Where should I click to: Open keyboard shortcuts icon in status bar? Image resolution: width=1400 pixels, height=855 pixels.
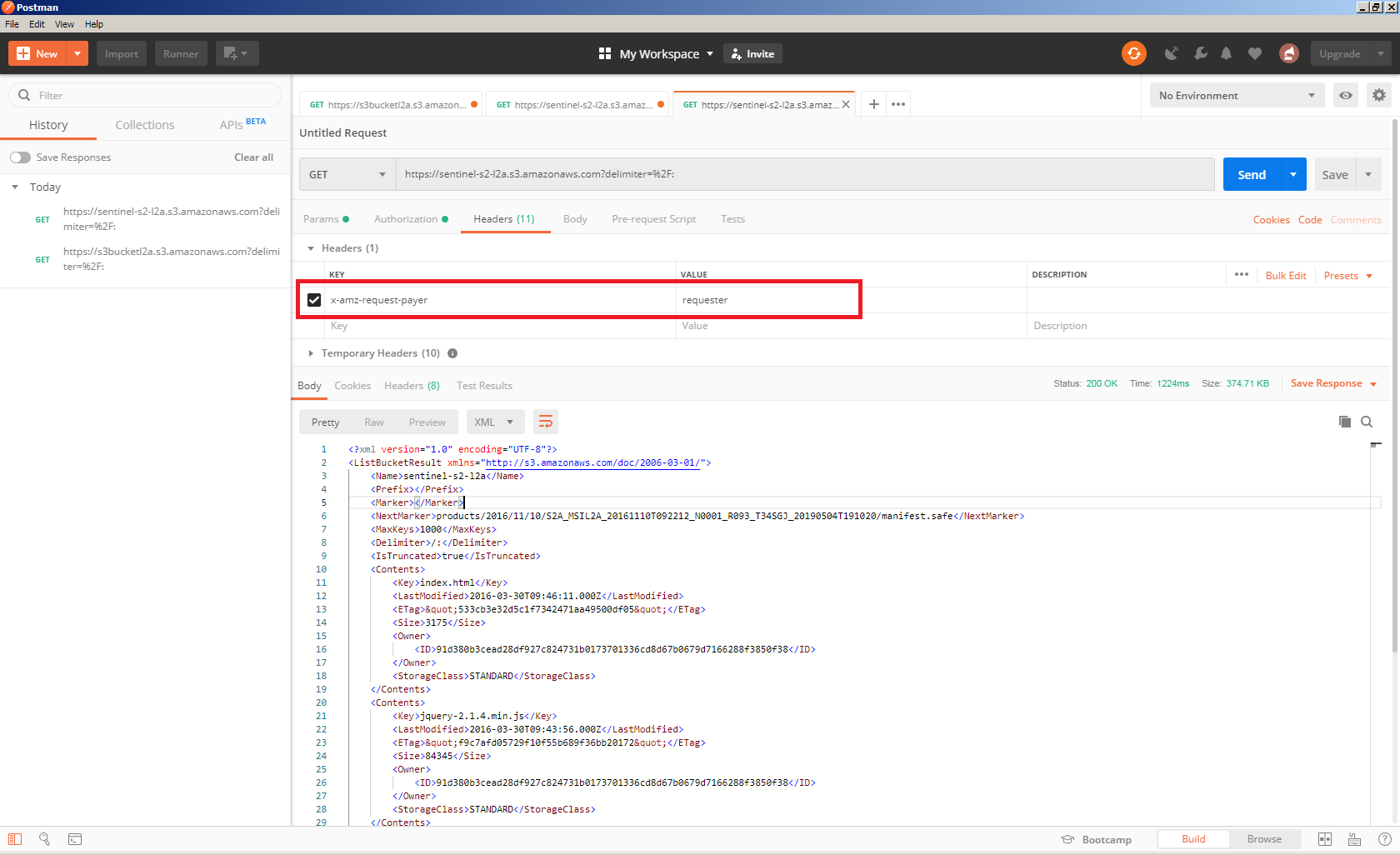click(1354, 839)
